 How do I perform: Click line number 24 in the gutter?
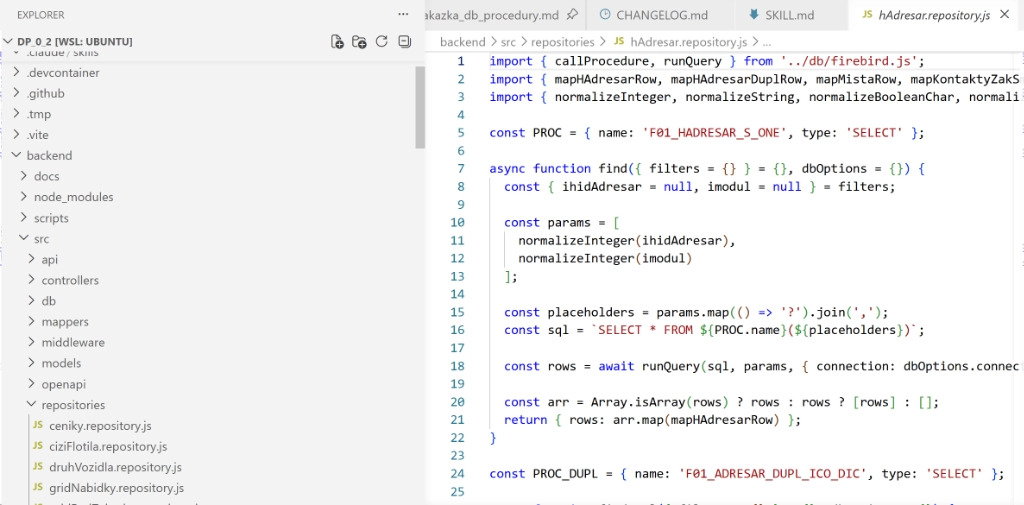tap(458, 474)
